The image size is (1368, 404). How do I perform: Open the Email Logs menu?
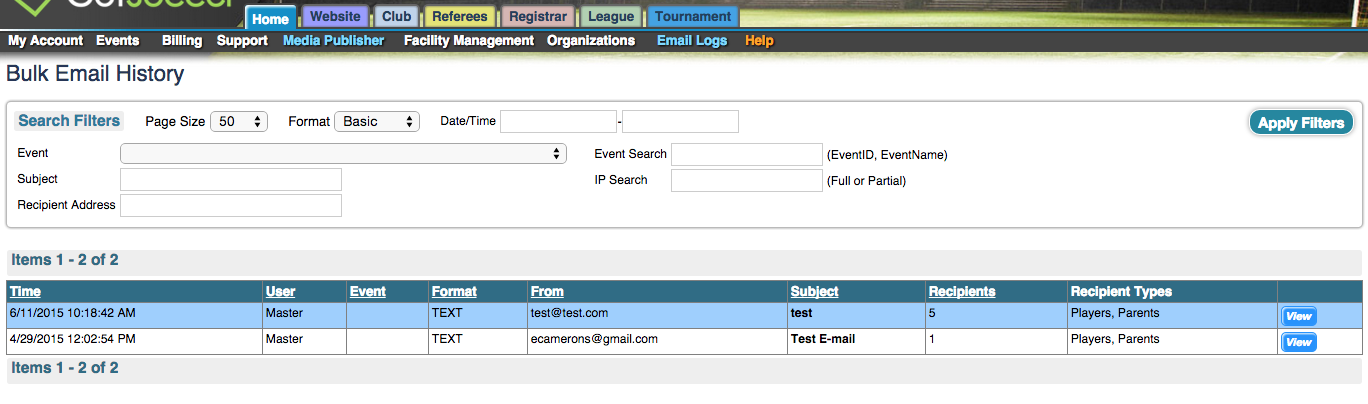click(692, 41)
